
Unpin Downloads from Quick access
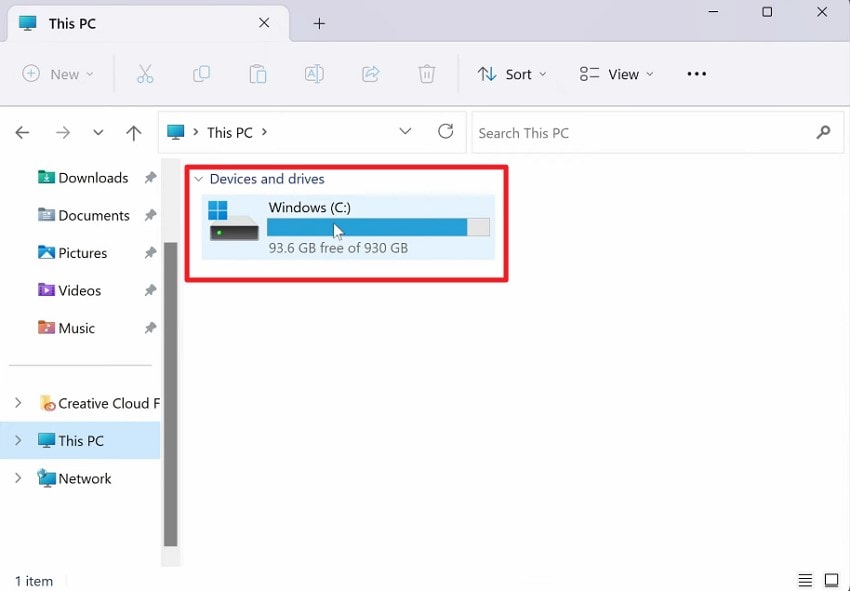pos(150,177)
